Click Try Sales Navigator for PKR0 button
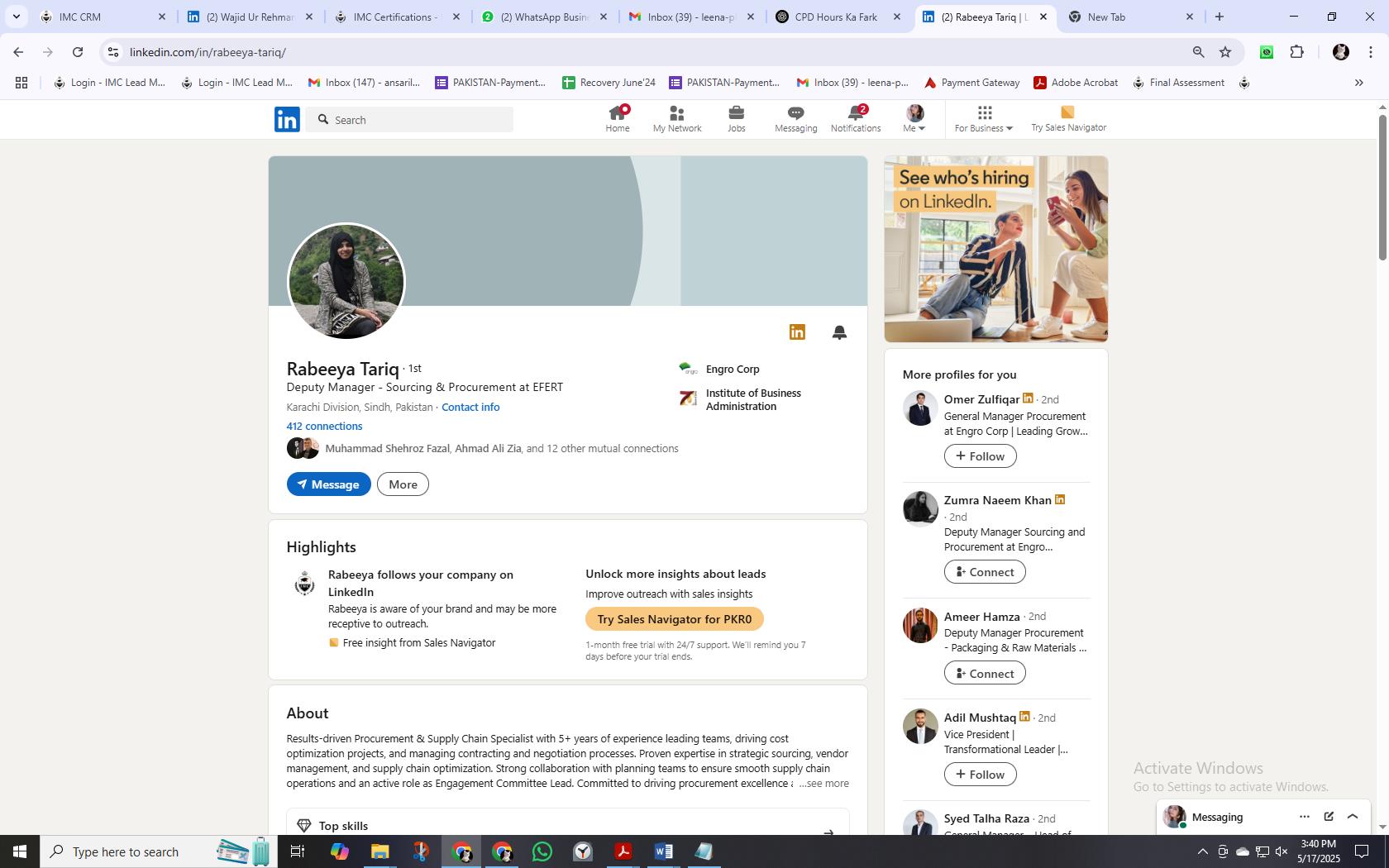The height and width of the screenshot is (868, 1389). point(674,619)
